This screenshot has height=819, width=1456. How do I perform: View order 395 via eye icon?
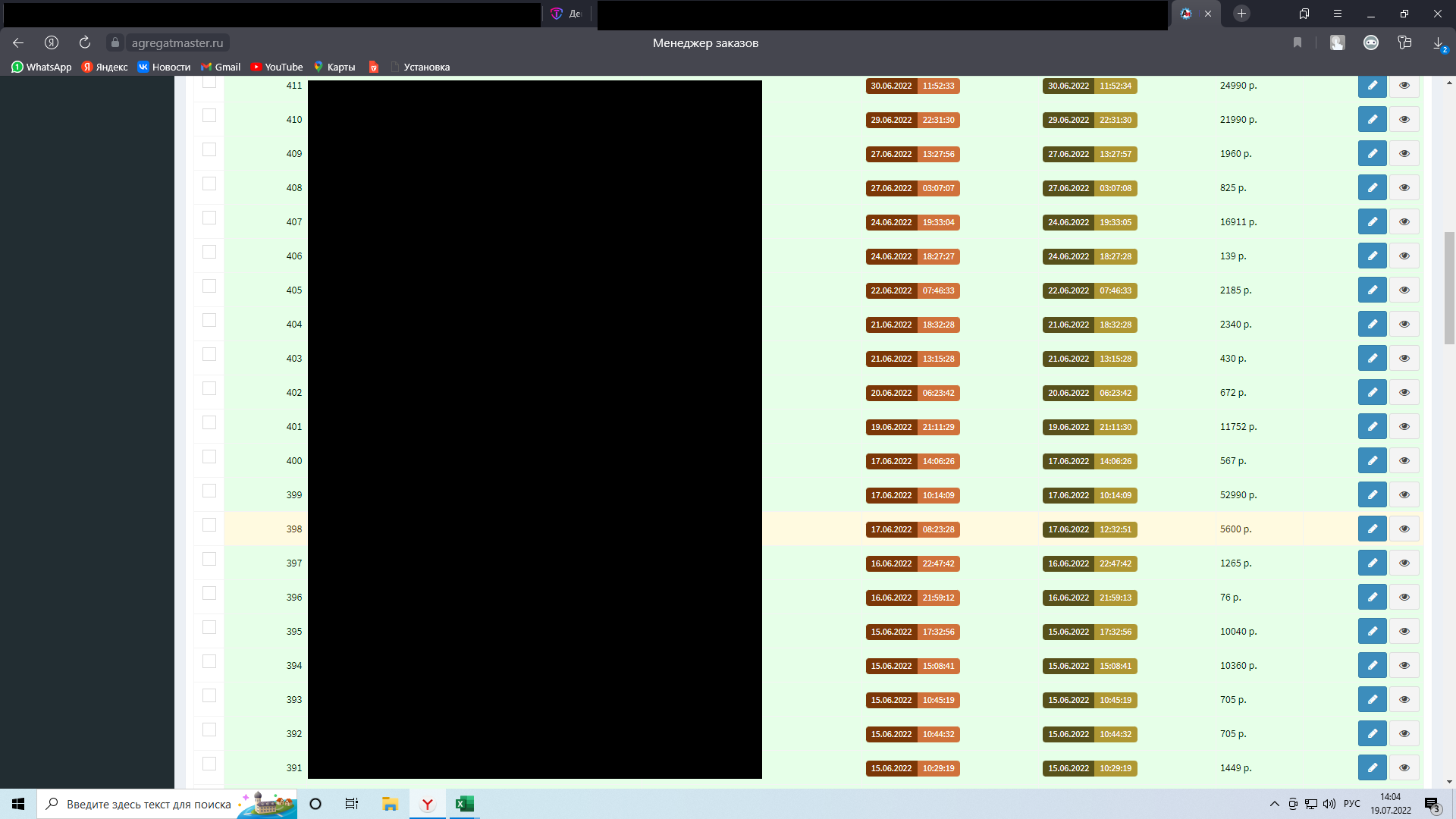[x=1404, y=631]
